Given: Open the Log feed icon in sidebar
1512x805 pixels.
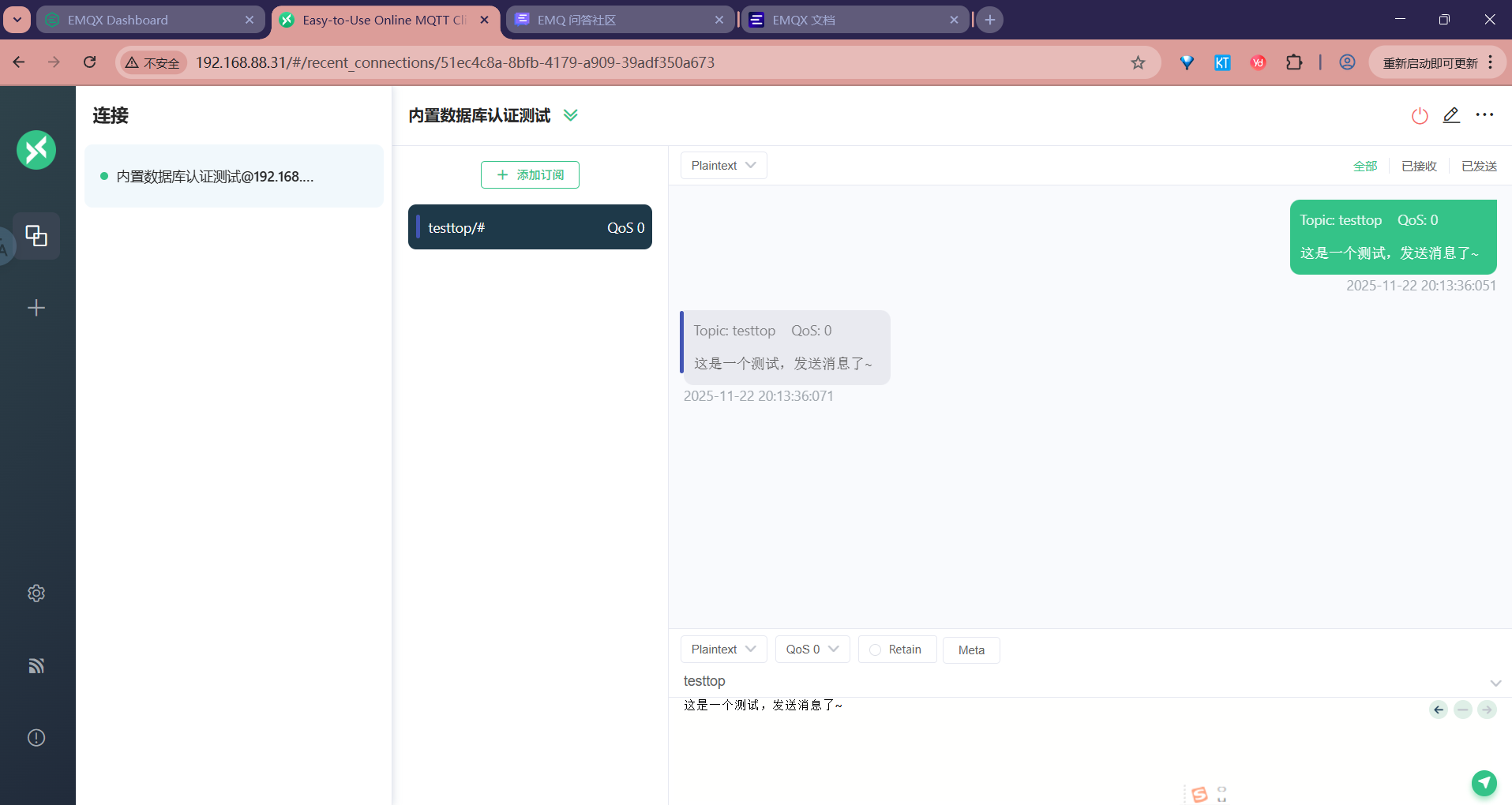Looking at the screenshot, I should [36, 665].
